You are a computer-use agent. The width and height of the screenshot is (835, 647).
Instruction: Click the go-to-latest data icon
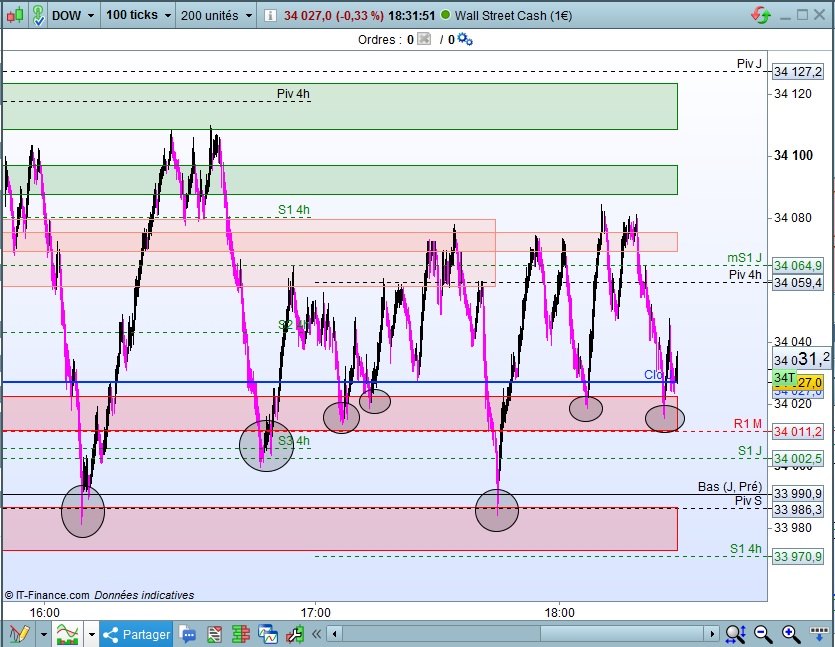(x=818, y=634)
